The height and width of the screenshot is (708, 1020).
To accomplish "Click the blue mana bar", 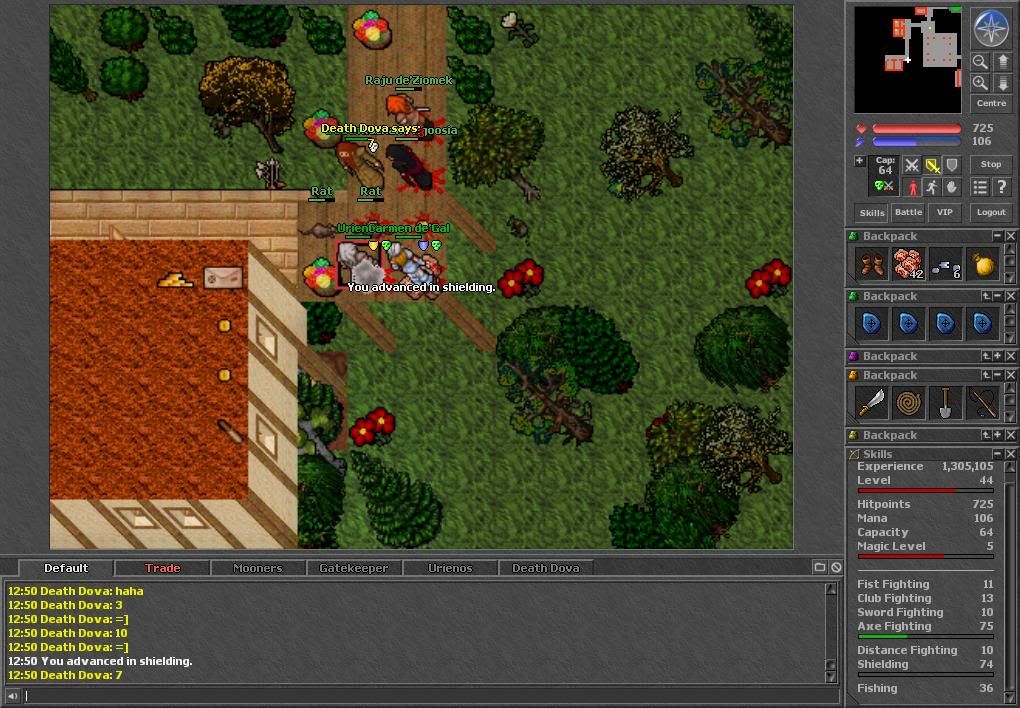I will (917, 142).
